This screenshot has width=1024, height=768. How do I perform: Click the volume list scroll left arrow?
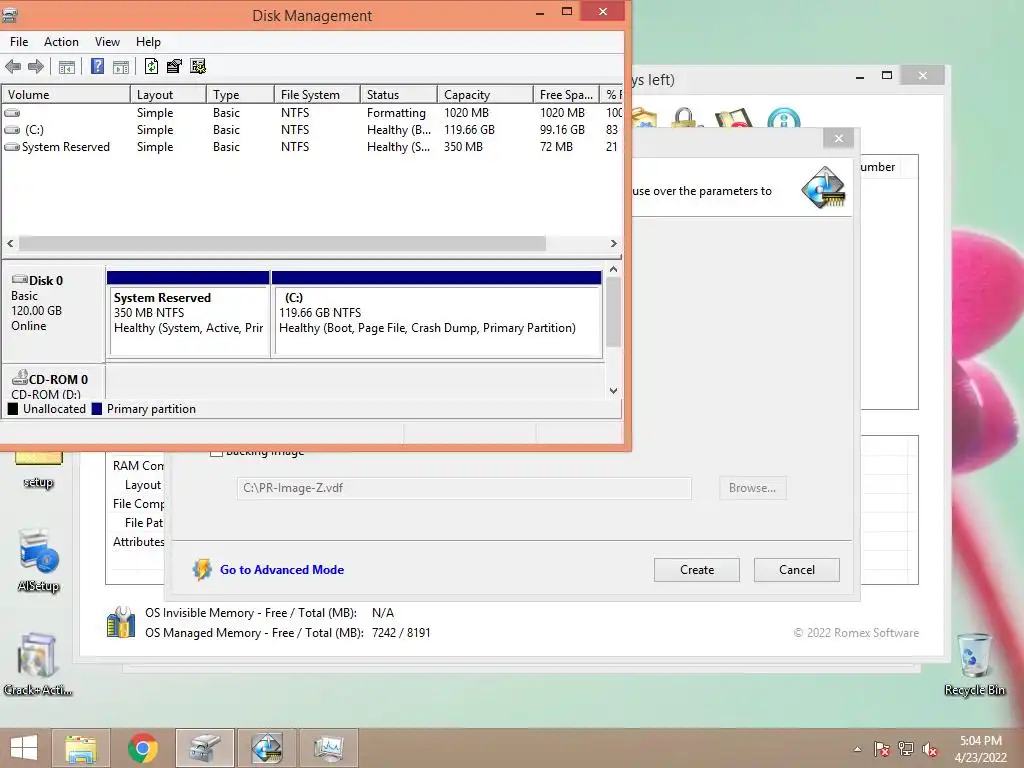point(10,243)
